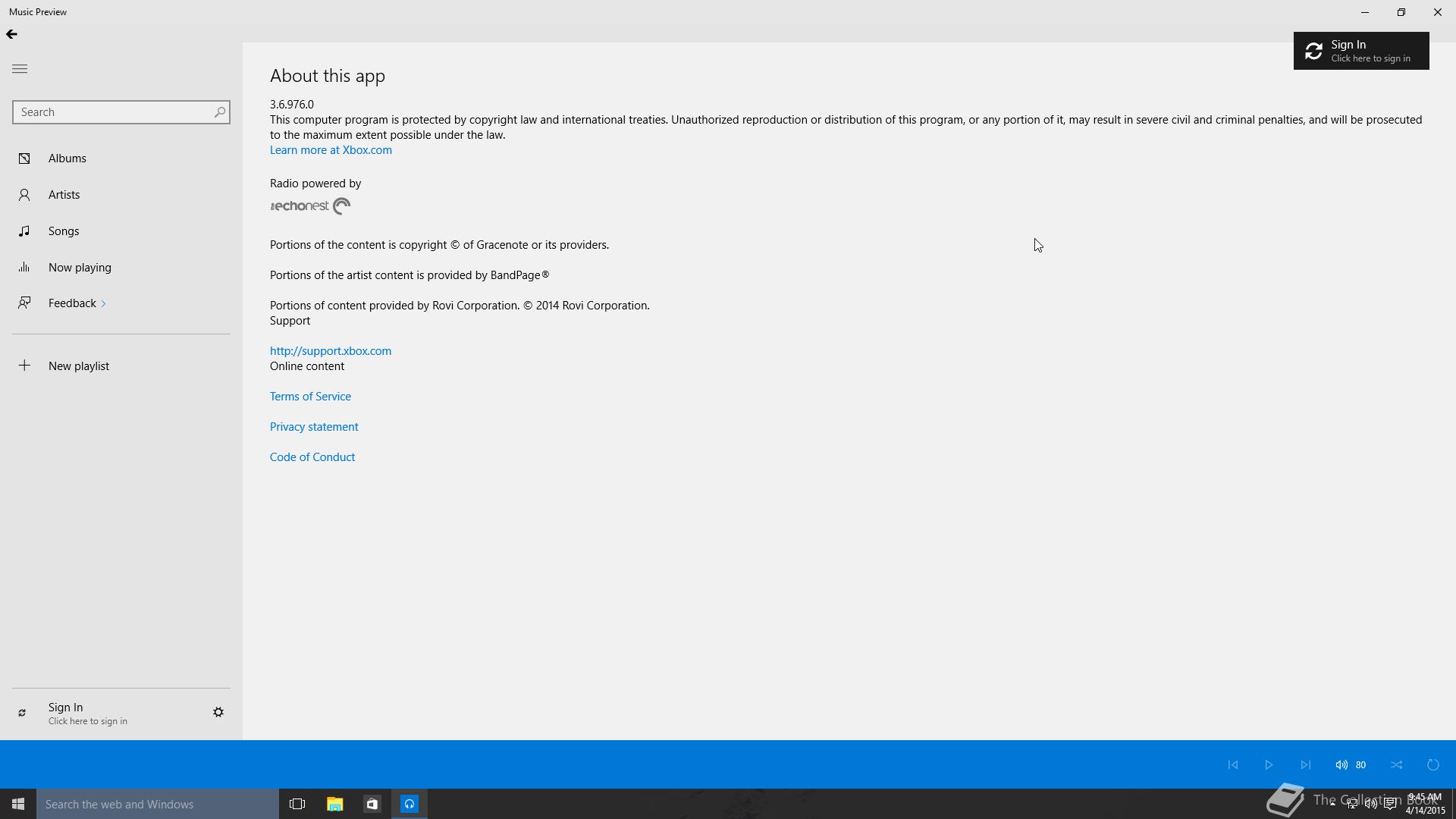Open the Store taskbar icon

coord(372,804)
